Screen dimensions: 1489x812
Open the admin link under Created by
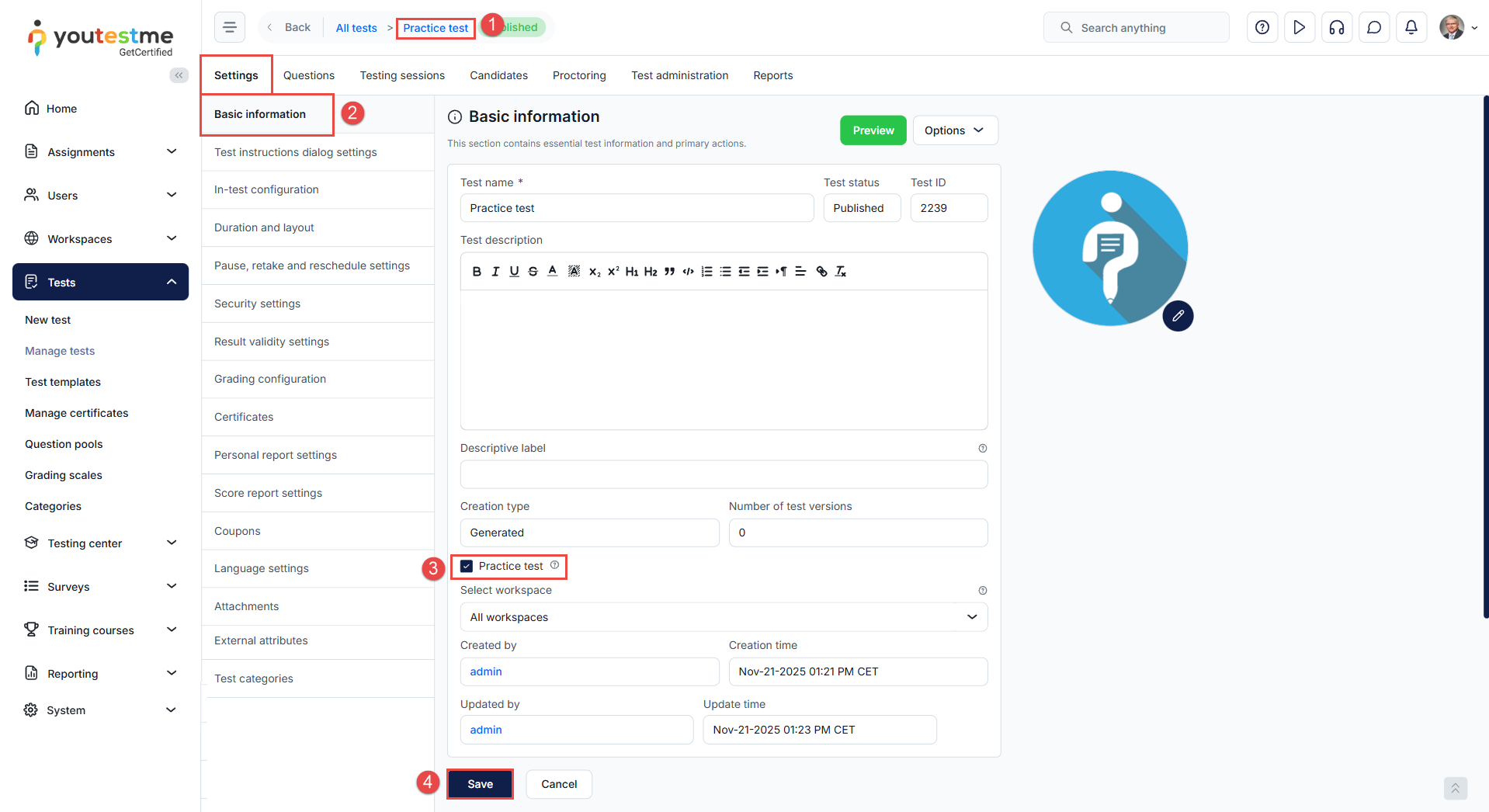coord(486,671)
